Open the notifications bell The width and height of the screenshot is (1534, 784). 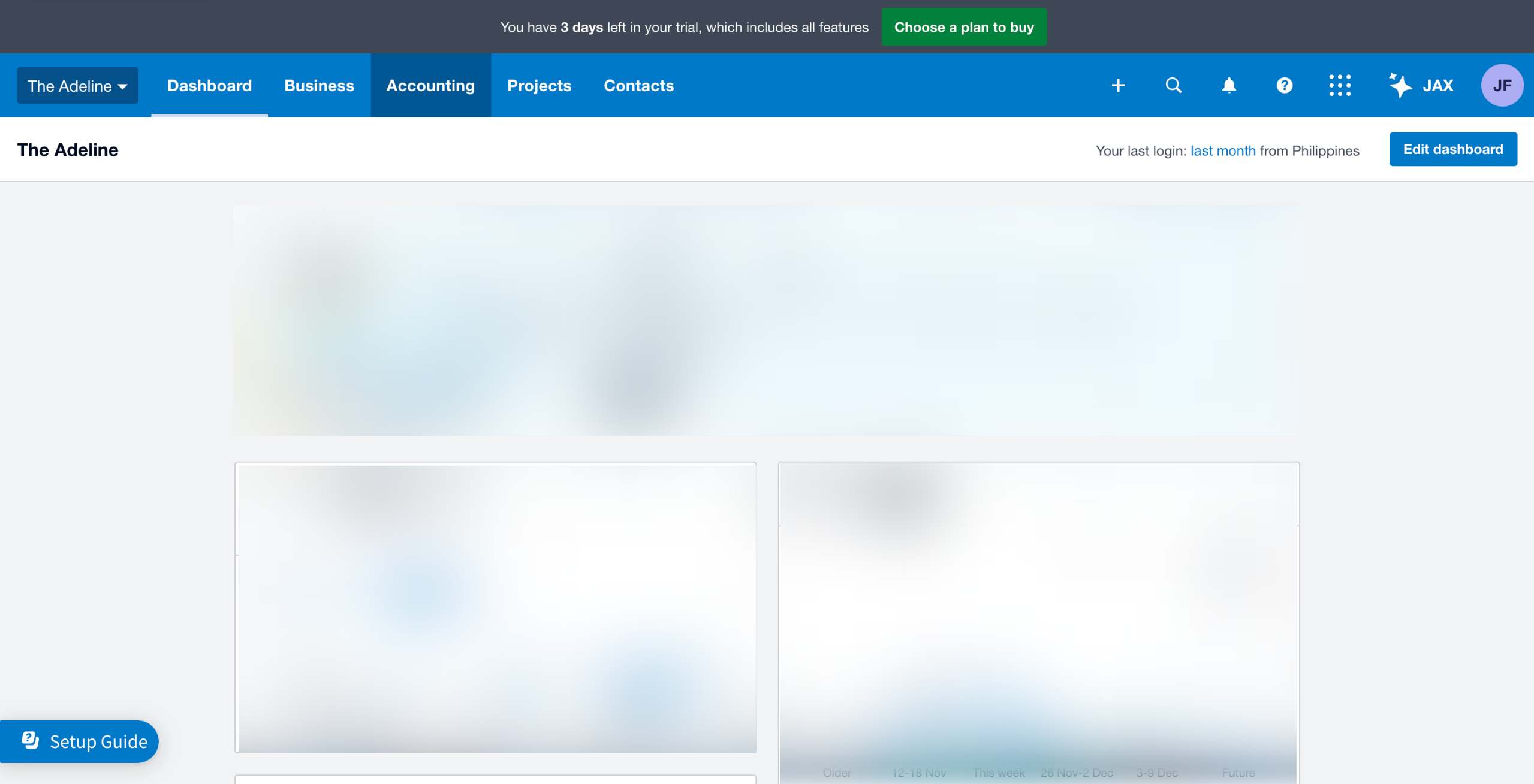(x=1229, y=86)
